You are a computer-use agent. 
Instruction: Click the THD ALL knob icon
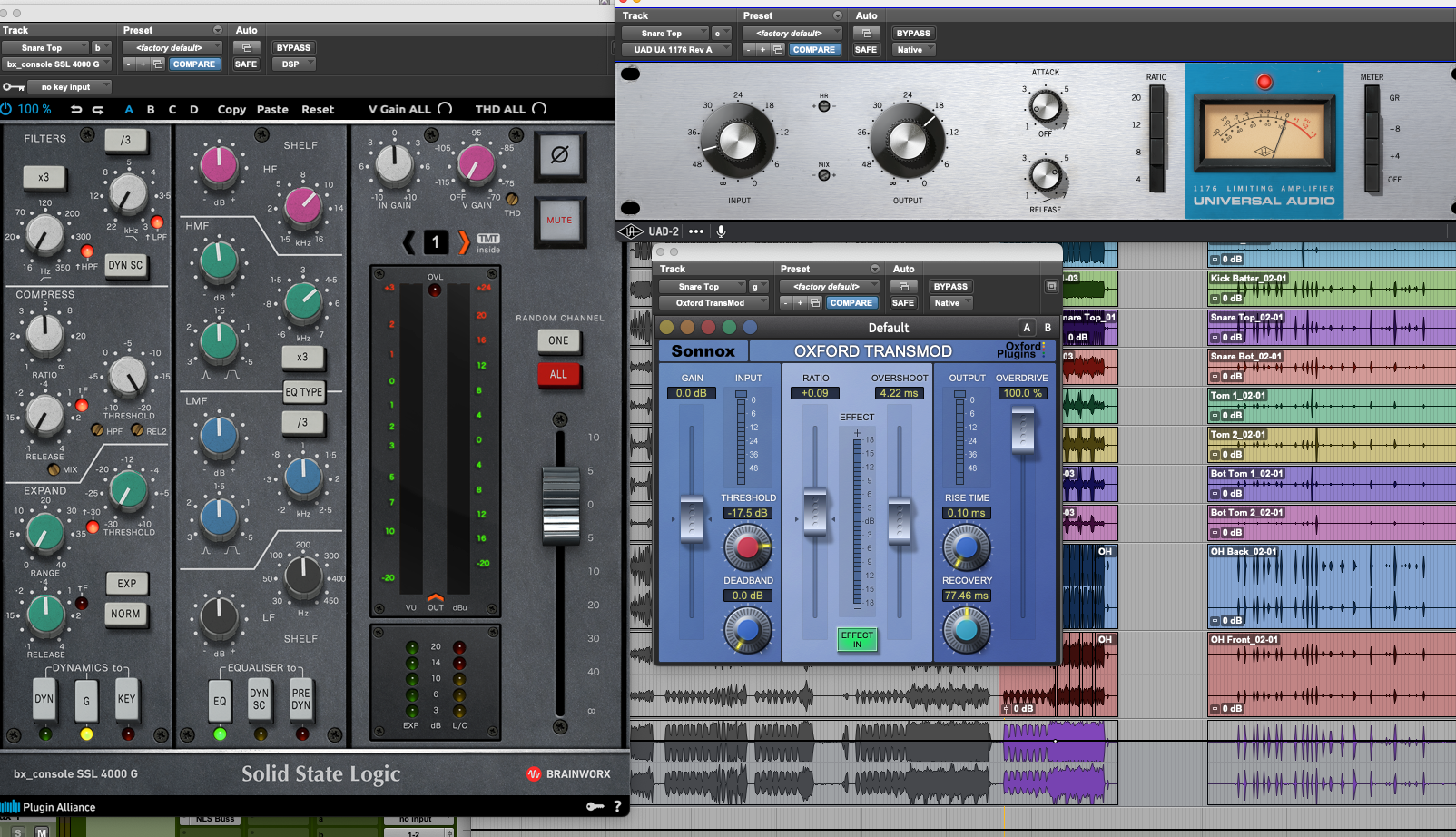539,108
